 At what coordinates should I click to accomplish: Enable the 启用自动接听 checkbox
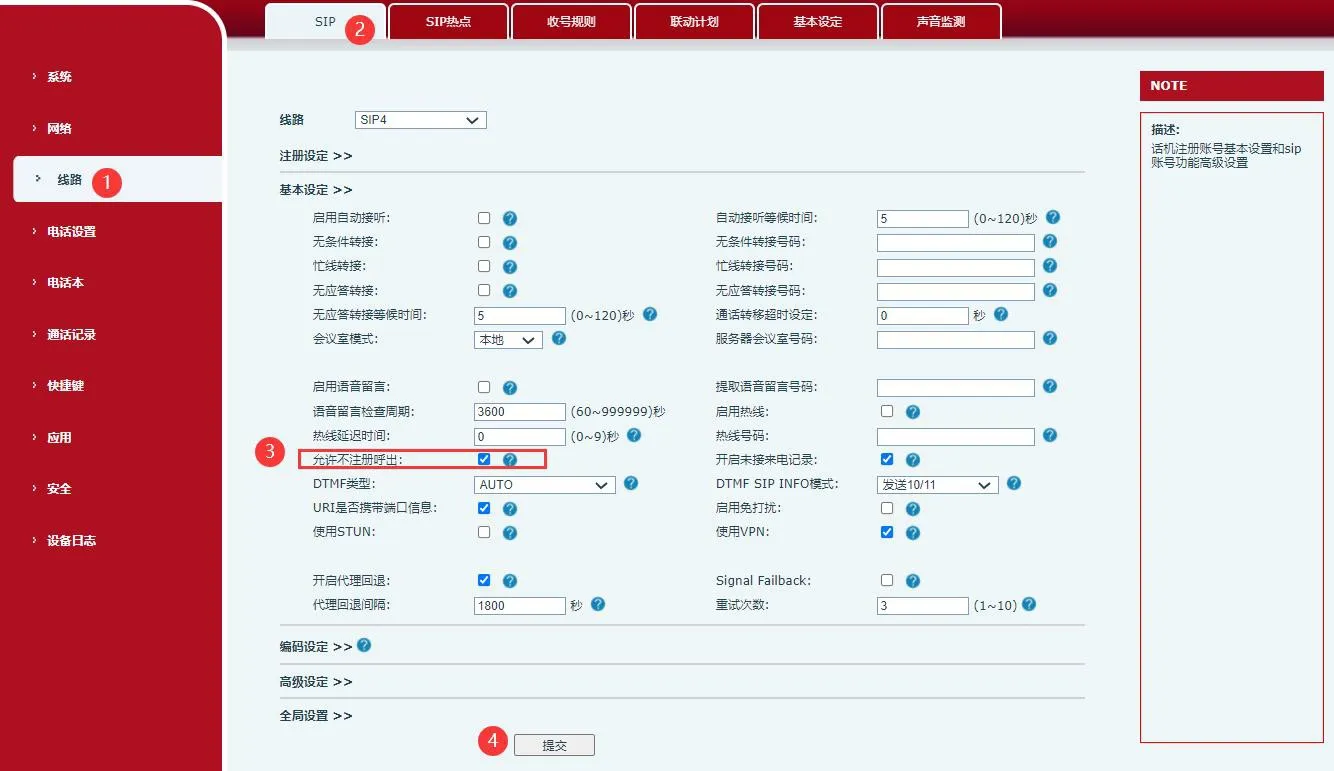point(484,217)
